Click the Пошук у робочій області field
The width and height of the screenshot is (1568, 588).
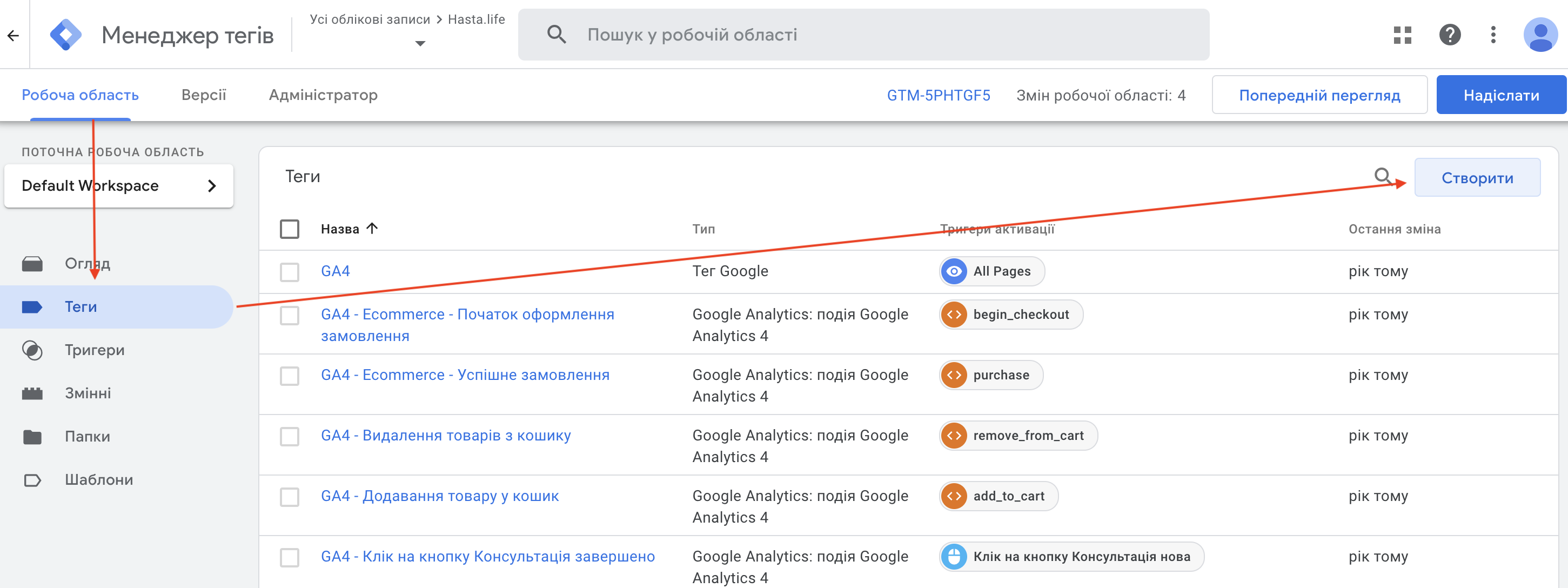click(863, 35)
